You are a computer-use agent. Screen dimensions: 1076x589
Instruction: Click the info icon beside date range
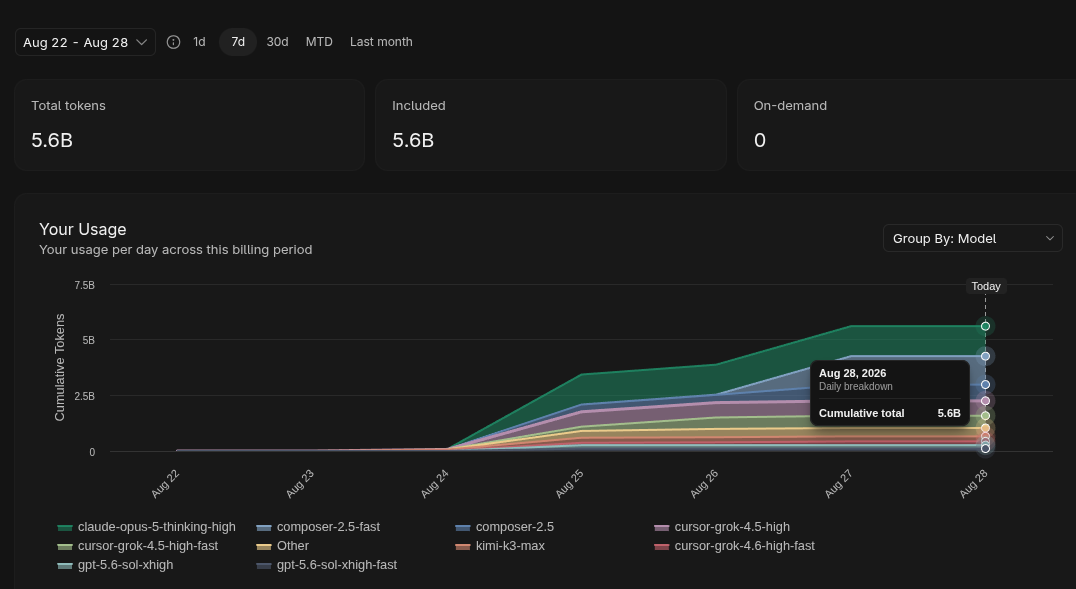tap(174, 42)
